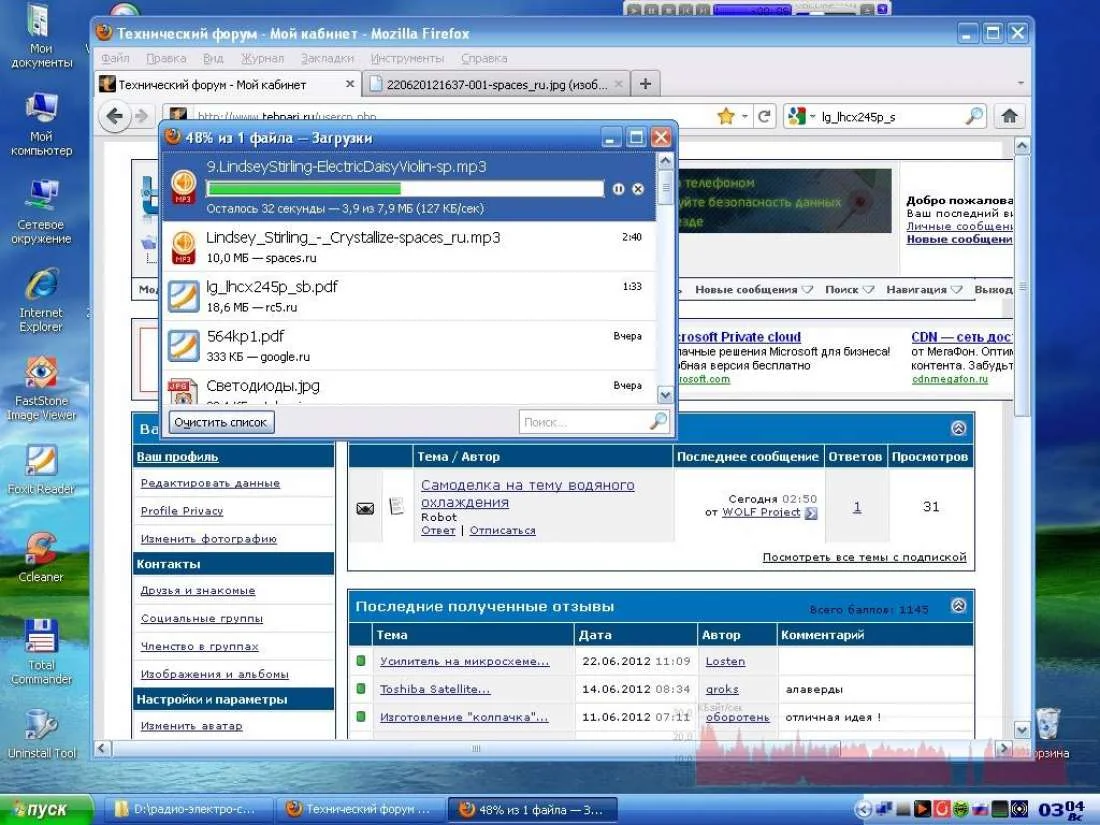Open the Справка menu
1100x825 pixels.
pos(484,58)
